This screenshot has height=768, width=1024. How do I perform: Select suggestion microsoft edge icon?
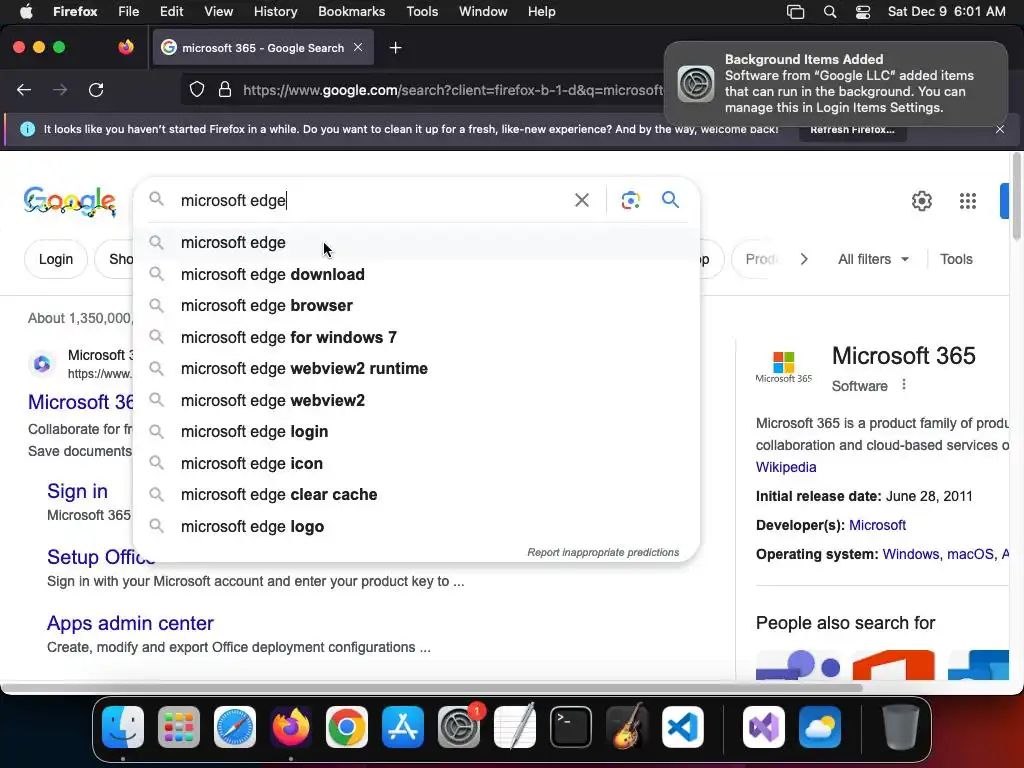tap(416, 463)
